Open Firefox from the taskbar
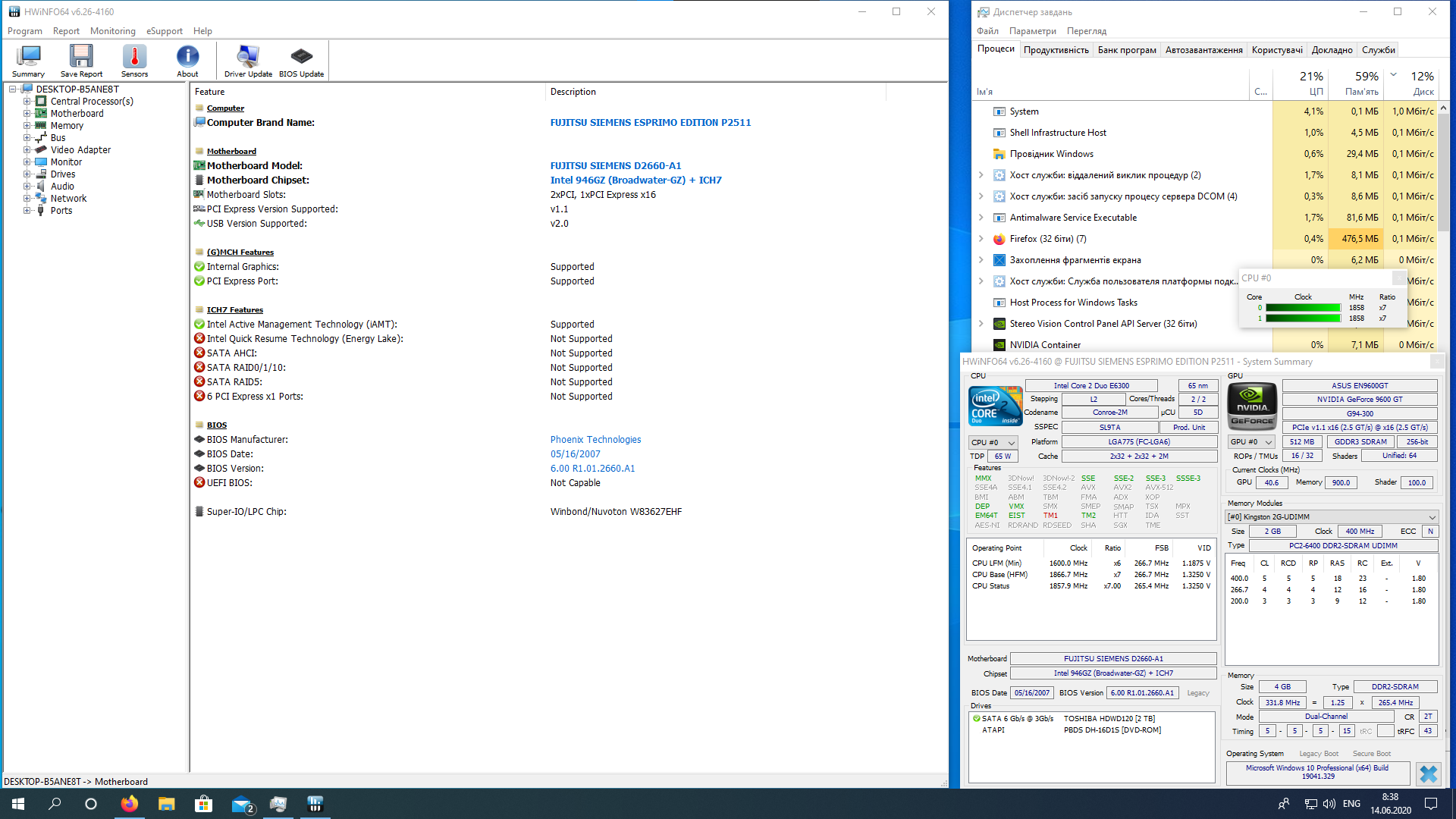 [x=130, y=804]
